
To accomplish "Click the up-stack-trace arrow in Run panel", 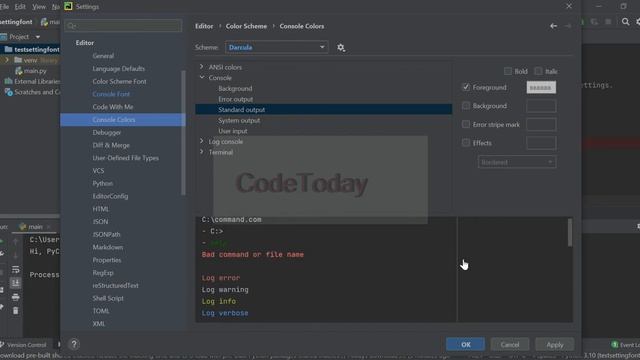I will [x=16, y=242].
